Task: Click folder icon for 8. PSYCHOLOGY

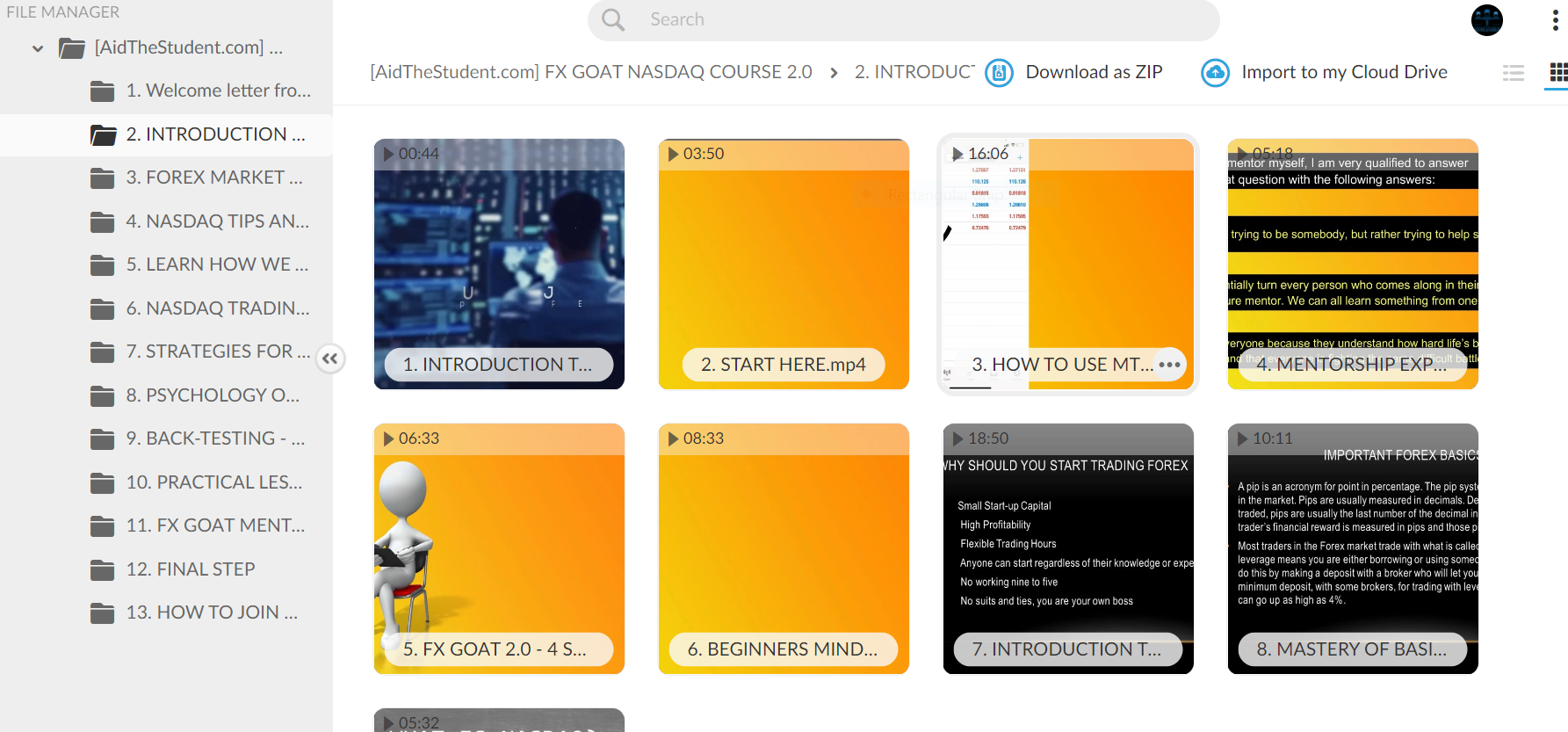Action: (x=103, y=395)
